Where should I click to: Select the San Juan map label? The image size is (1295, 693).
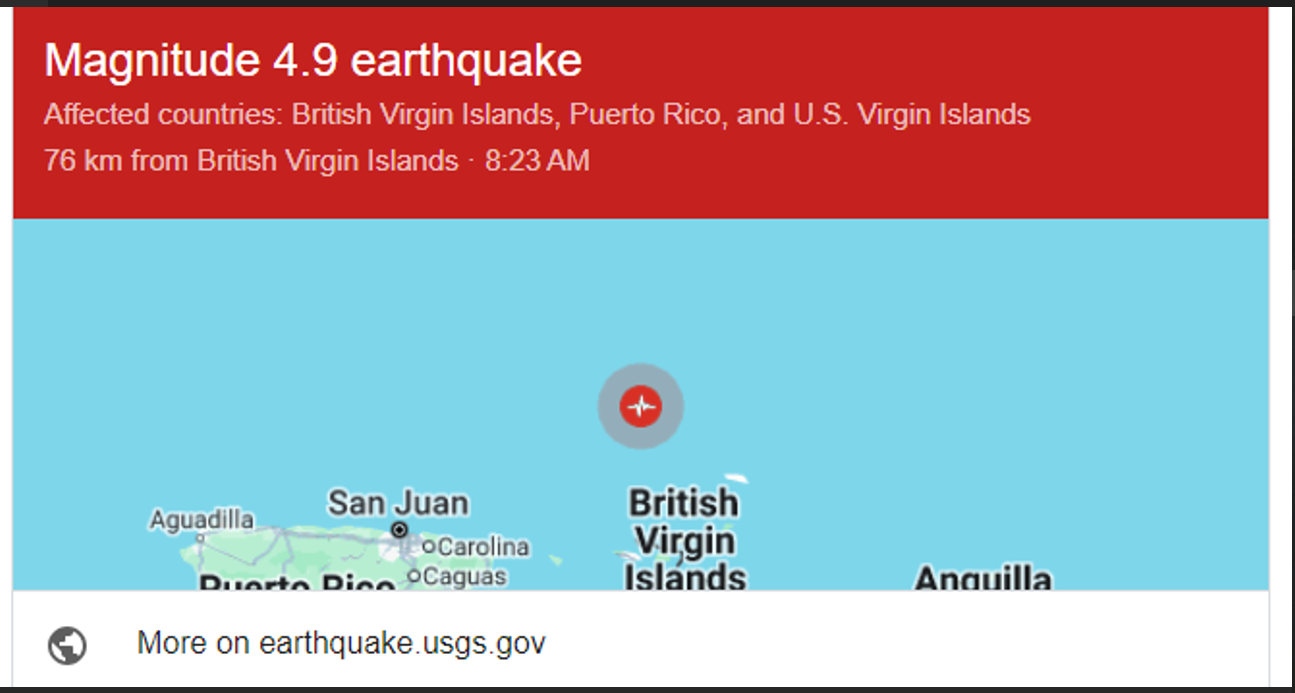pos(398,502)
